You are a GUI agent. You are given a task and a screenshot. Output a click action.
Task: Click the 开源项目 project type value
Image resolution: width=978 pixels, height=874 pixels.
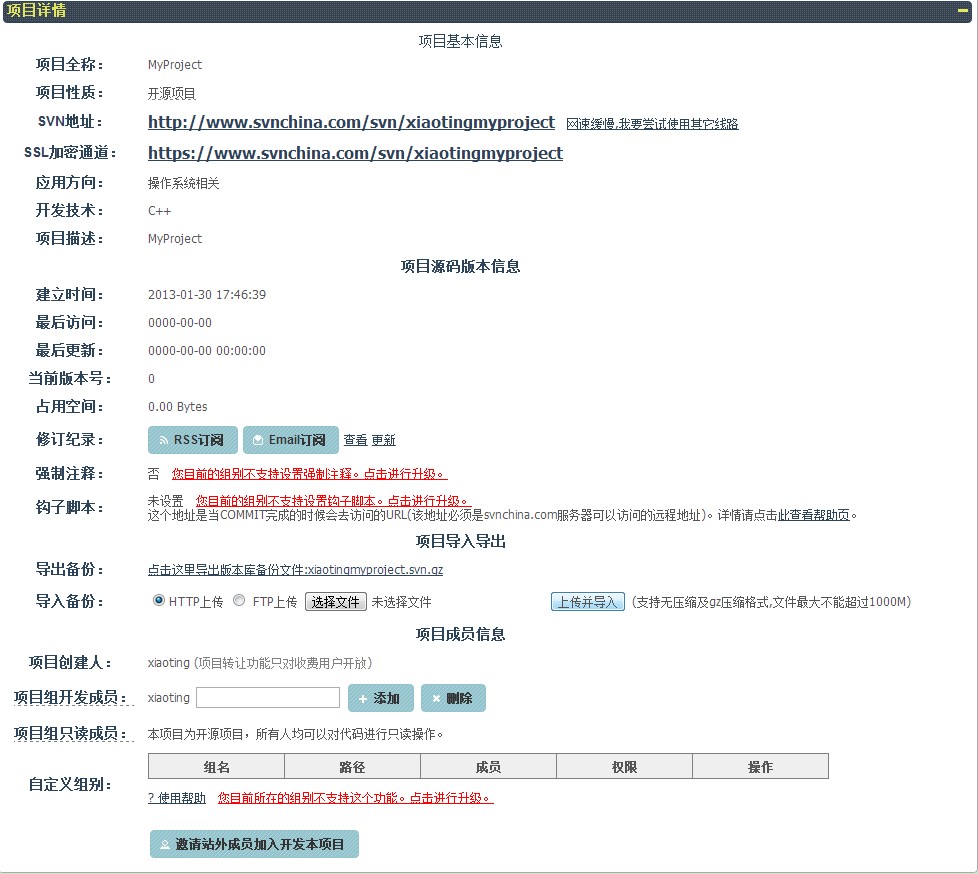172,94
